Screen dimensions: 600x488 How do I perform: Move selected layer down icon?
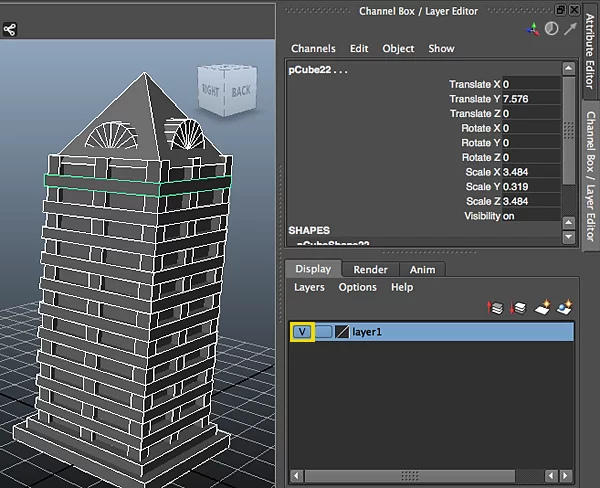(x=518, y=307)
